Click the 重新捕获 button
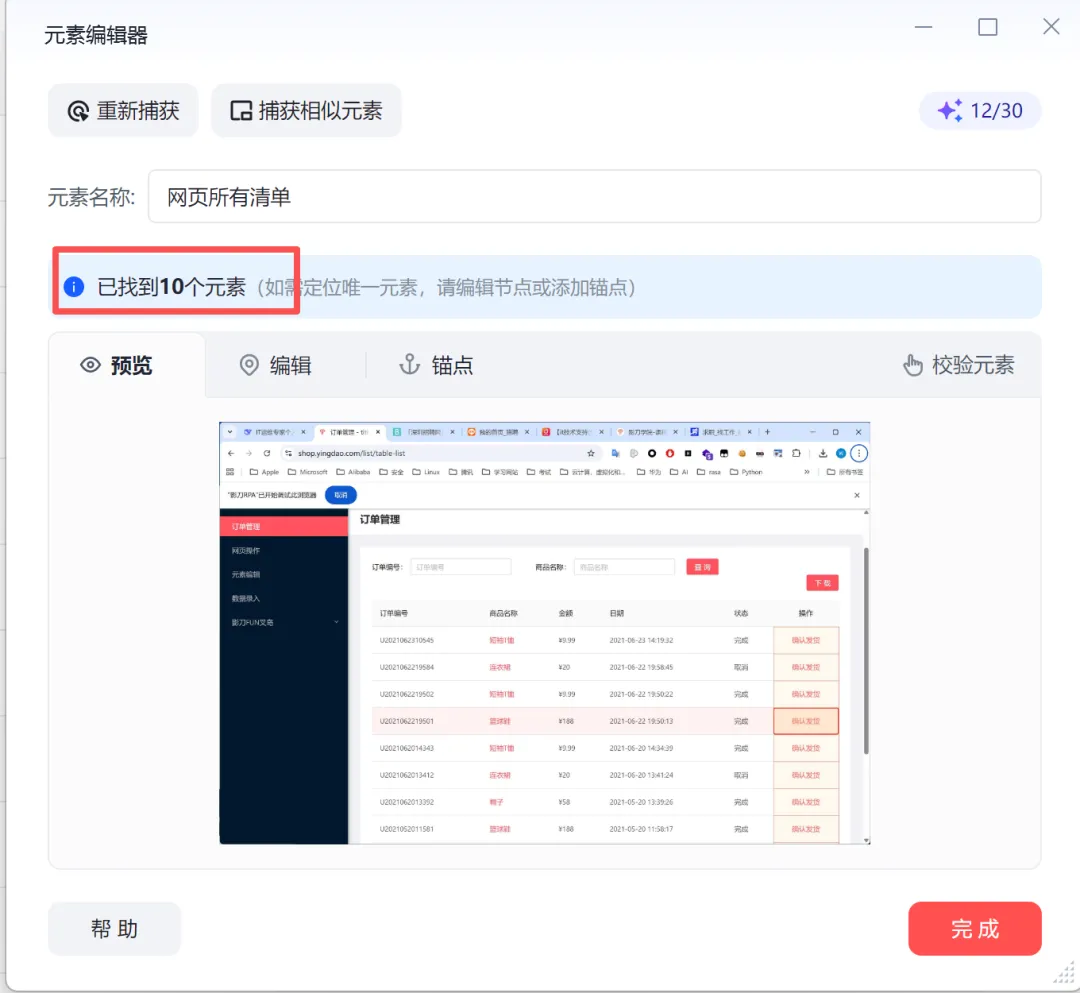The height and width of the screenshot is (993, 1080). [x=123, y=111]
